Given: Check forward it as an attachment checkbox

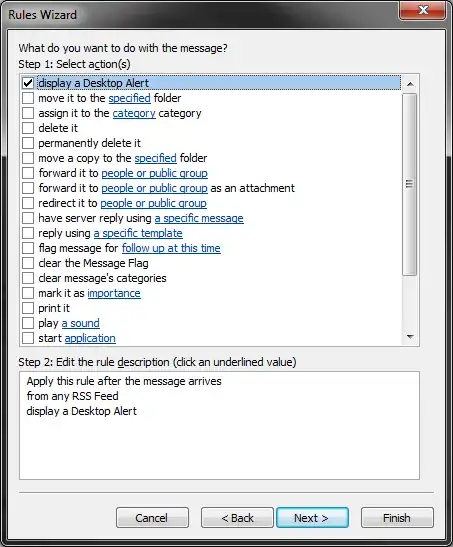Looking at the screenshot, I should [x=28, y=188].
